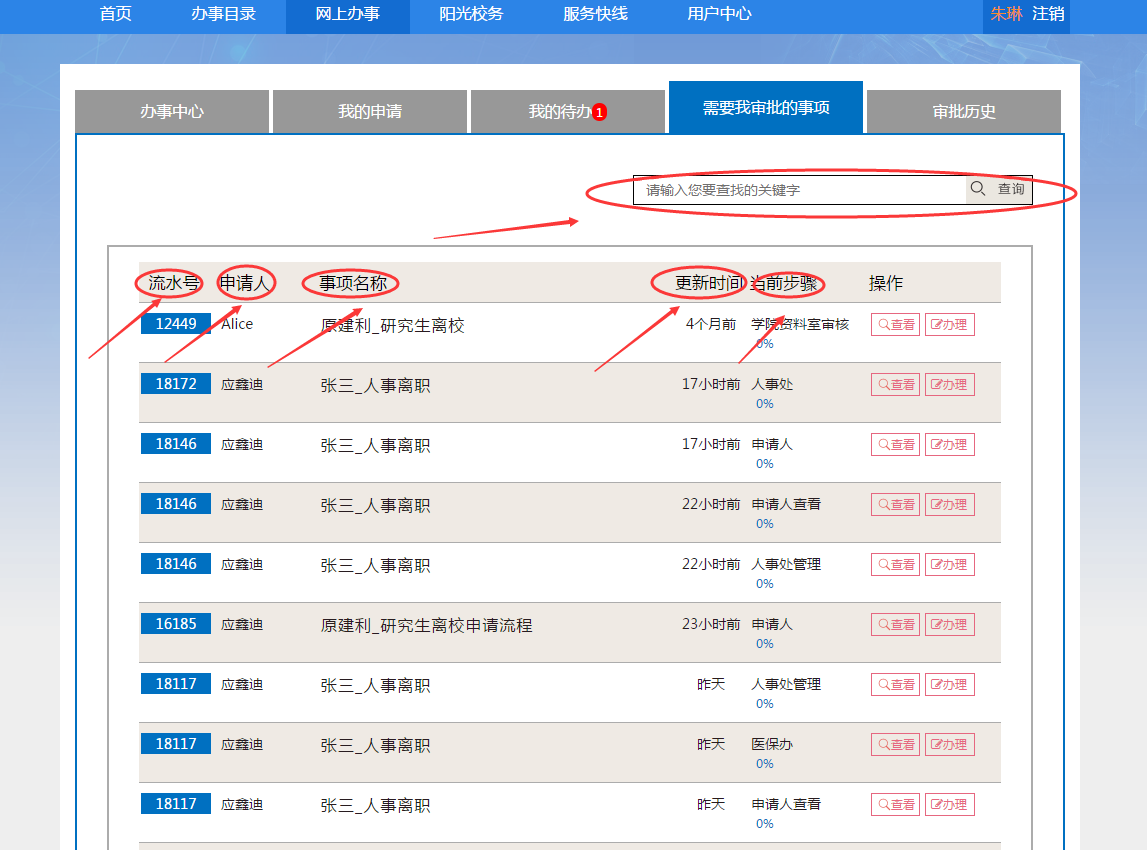Select 首页 in the top navigation

point(116,14)
